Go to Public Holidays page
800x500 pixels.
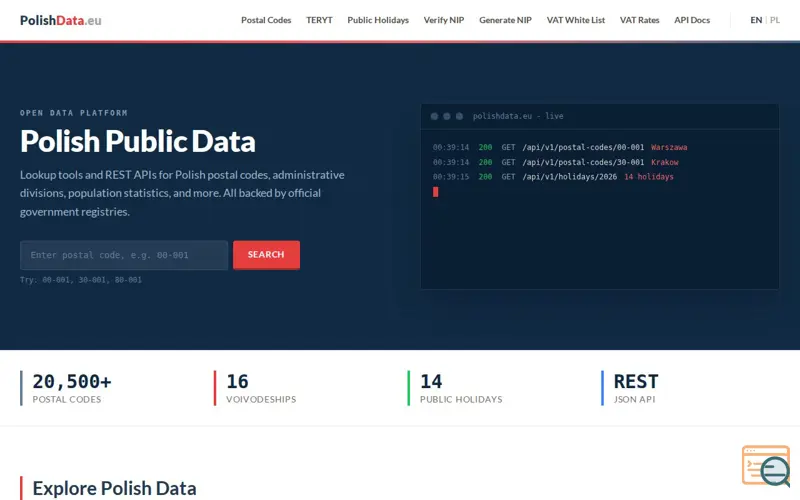[378, 20]
